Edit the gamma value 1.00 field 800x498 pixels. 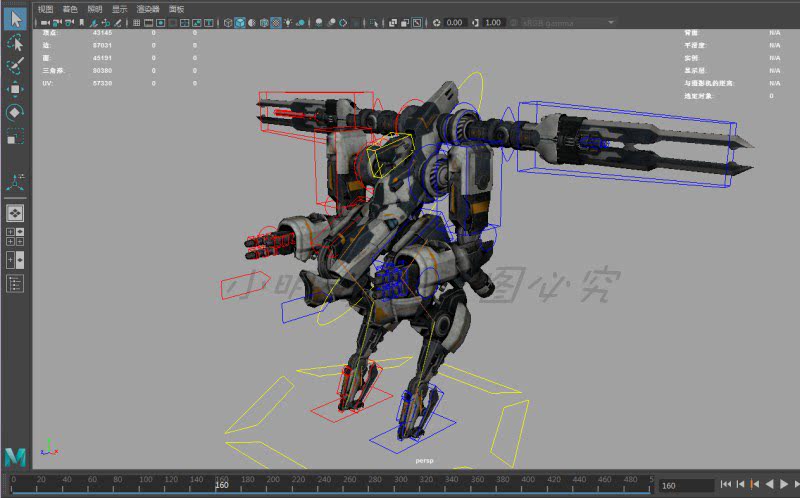(493, 22)
